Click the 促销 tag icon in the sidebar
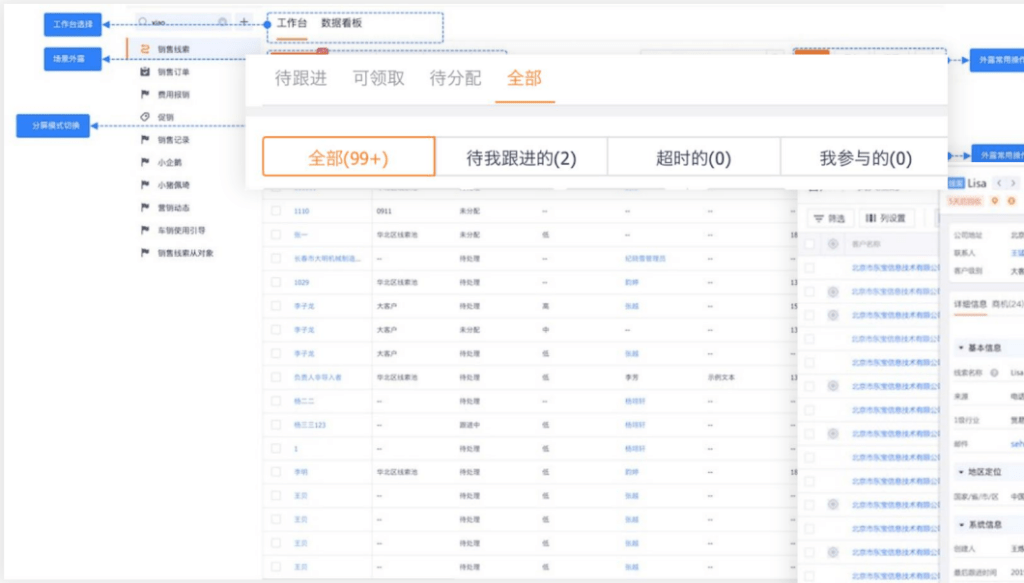 click(145, 117)
